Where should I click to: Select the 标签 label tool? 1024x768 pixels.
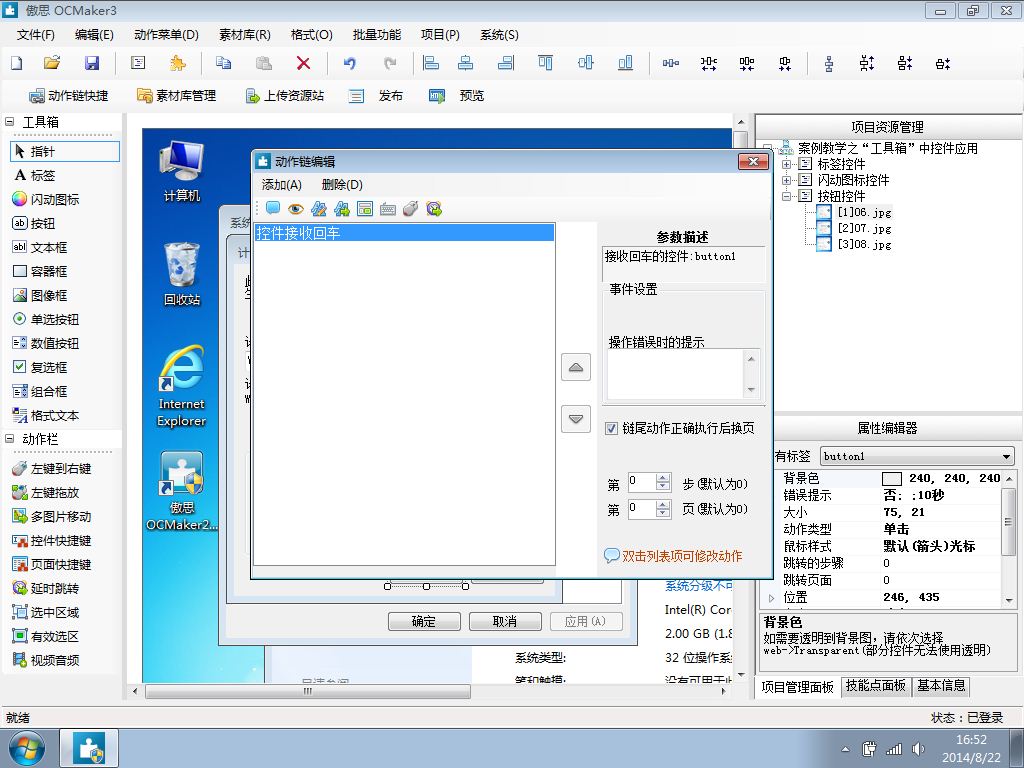[x=35, y=176]
